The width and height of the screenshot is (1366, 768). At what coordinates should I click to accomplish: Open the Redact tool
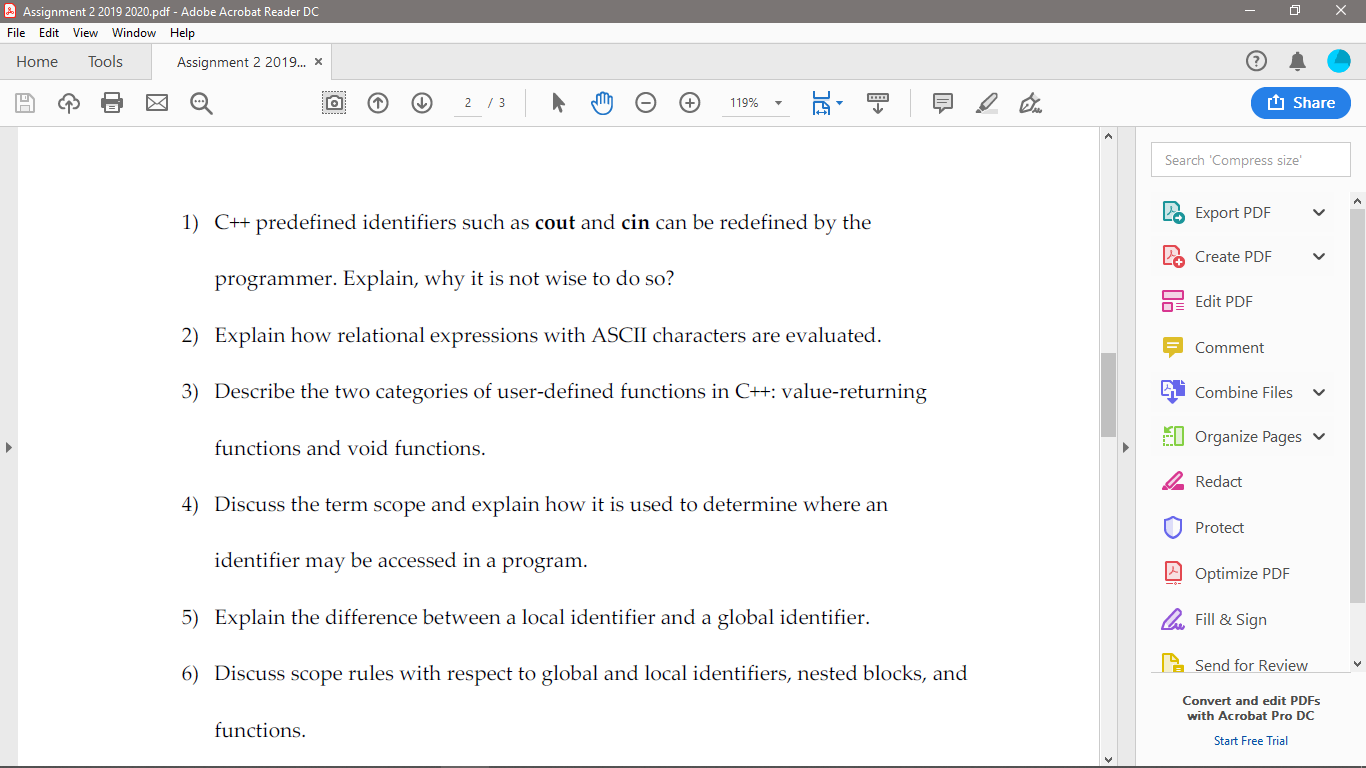[1216, 481]
